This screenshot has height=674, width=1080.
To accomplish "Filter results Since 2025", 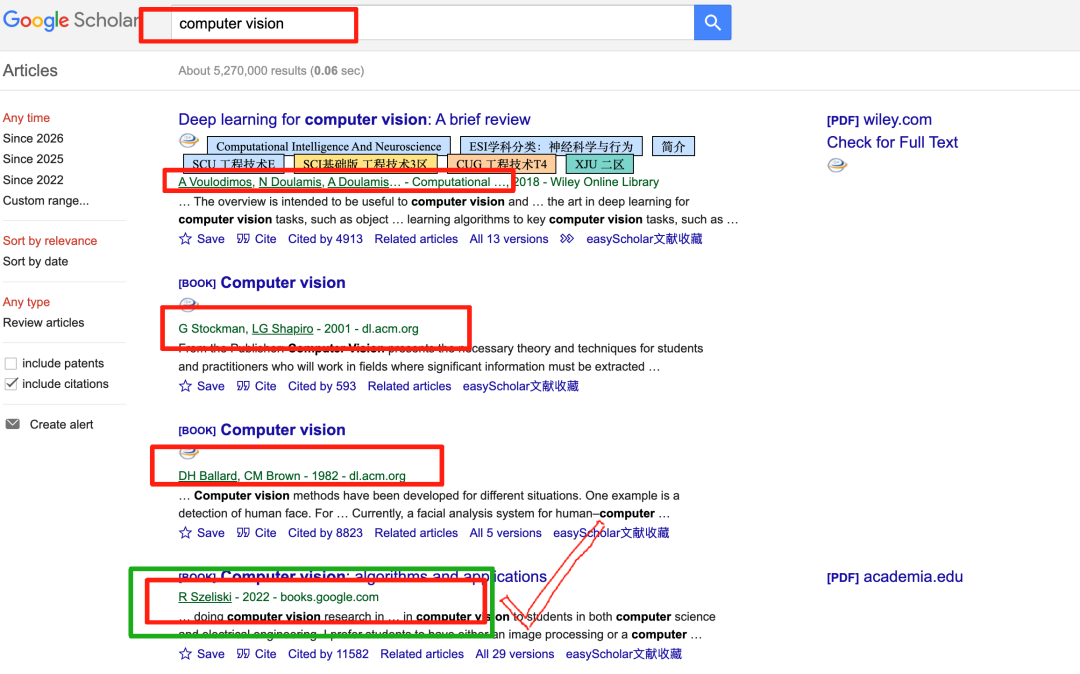I will point(33,159).
